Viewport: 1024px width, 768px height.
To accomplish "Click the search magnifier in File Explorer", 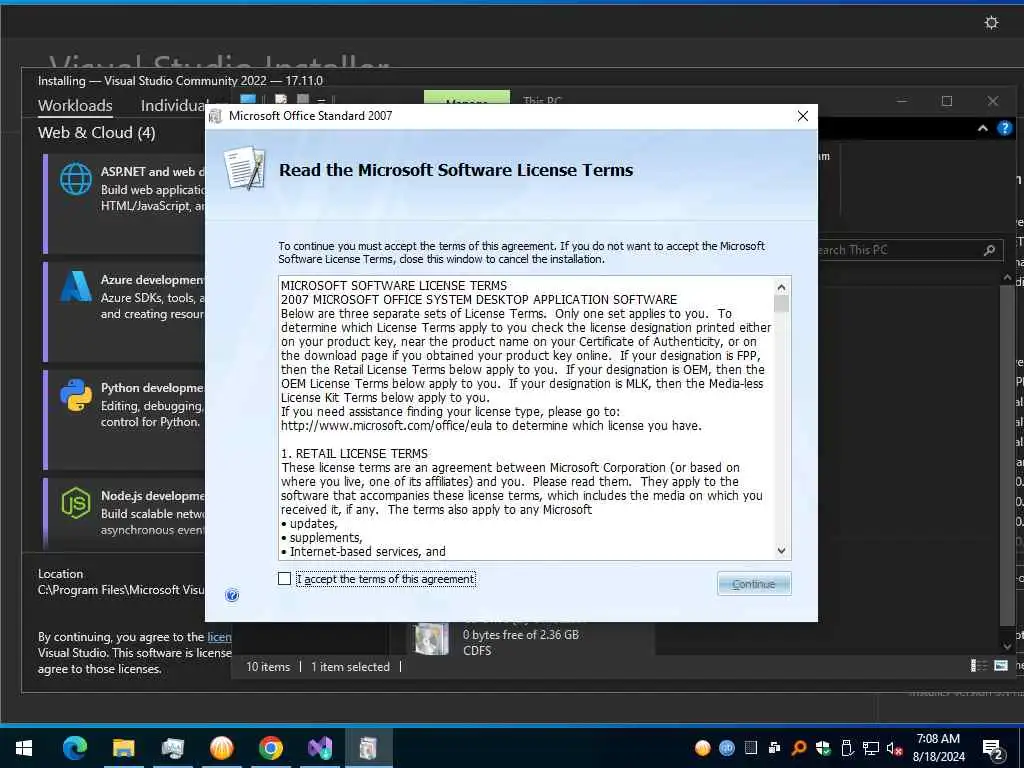I will tap(989, 249).
